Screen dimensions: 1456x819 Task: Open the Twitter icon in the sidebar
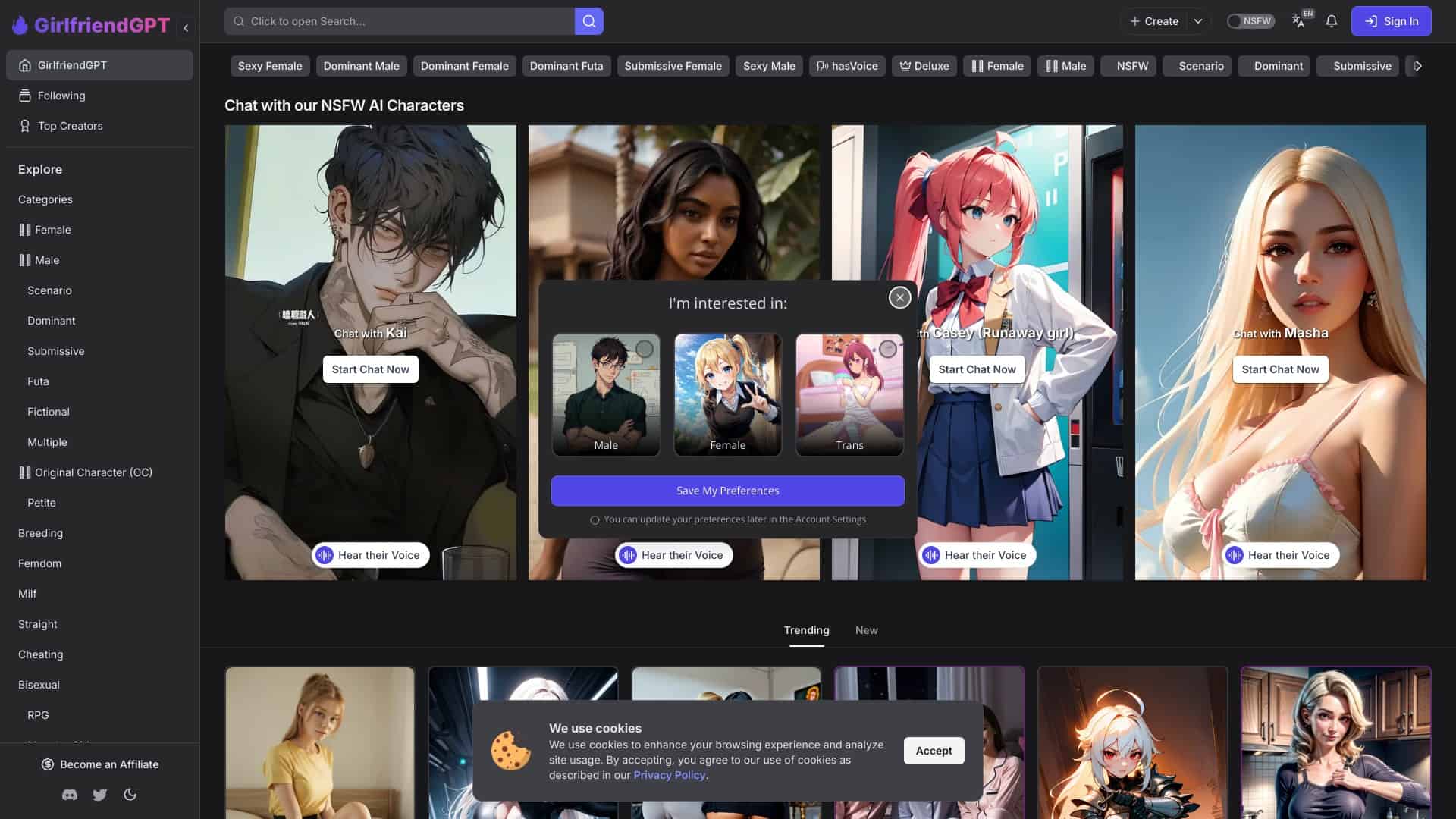point(99,795)
